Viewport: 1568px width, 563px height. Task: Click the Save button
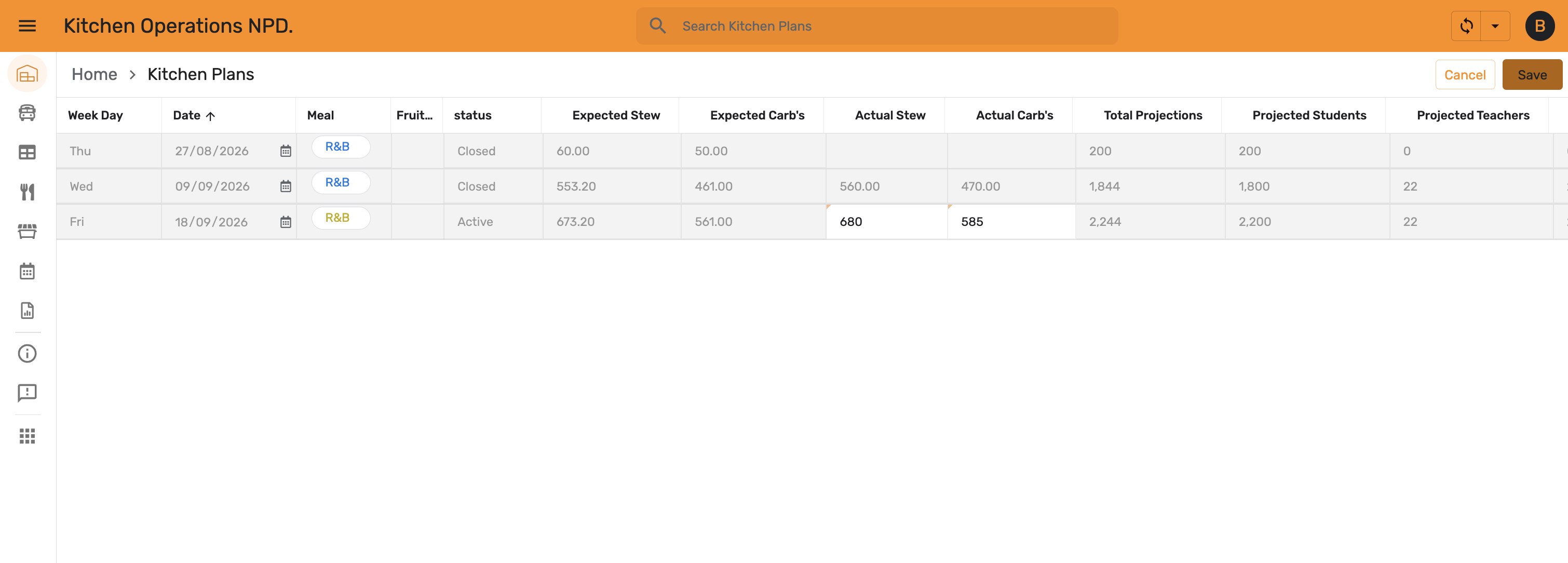[1532, 75]
